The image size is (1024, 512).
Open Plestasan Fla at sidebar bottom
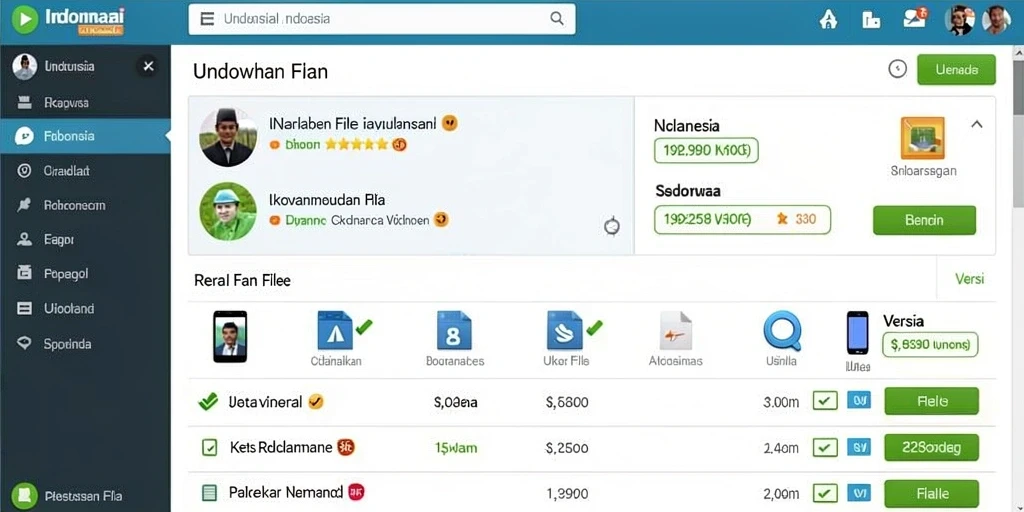[x=85, y=496]
